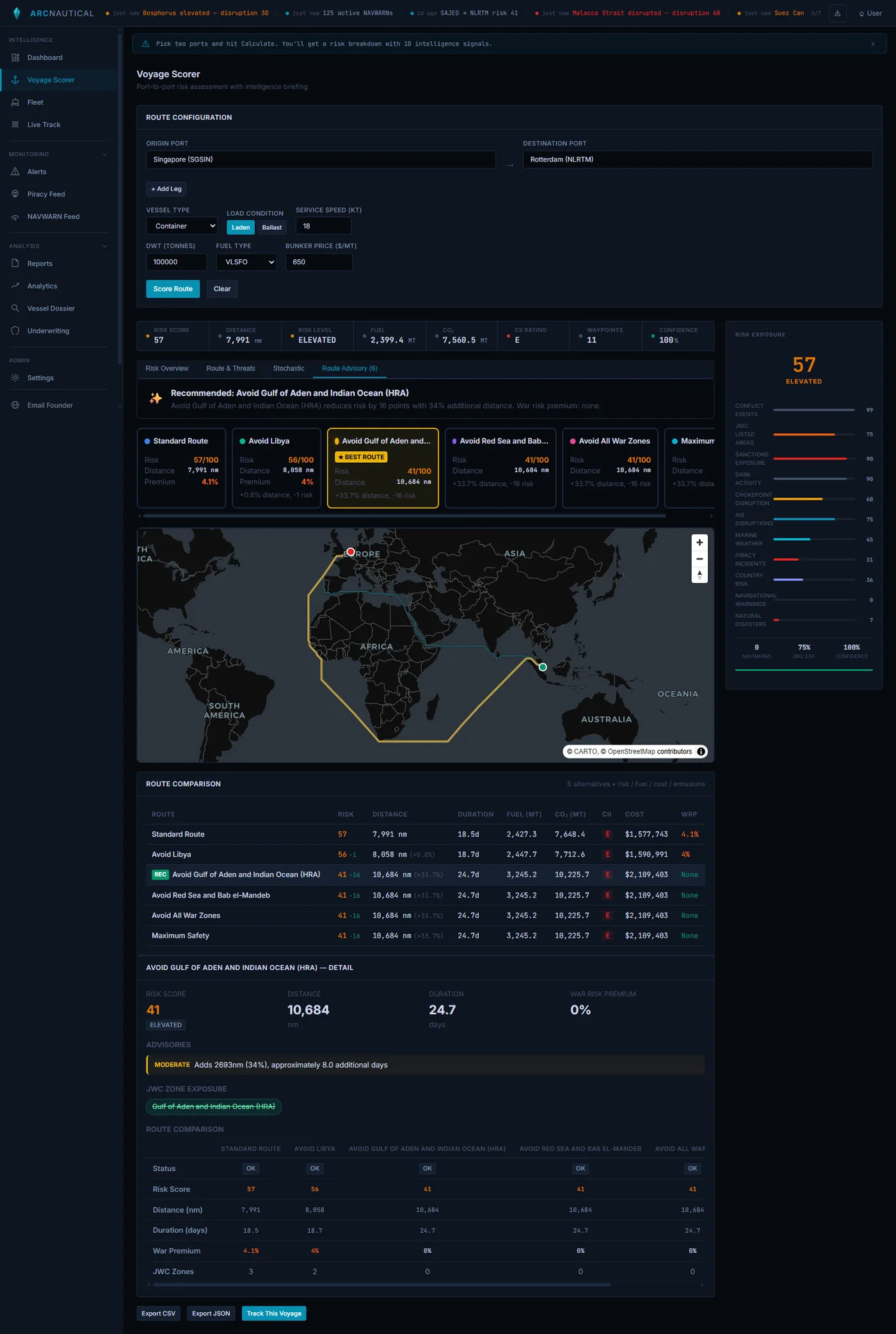Open the NAVWARN Feed signal icon
Viewport: 896px width, 1334px height.
[15, 217]
